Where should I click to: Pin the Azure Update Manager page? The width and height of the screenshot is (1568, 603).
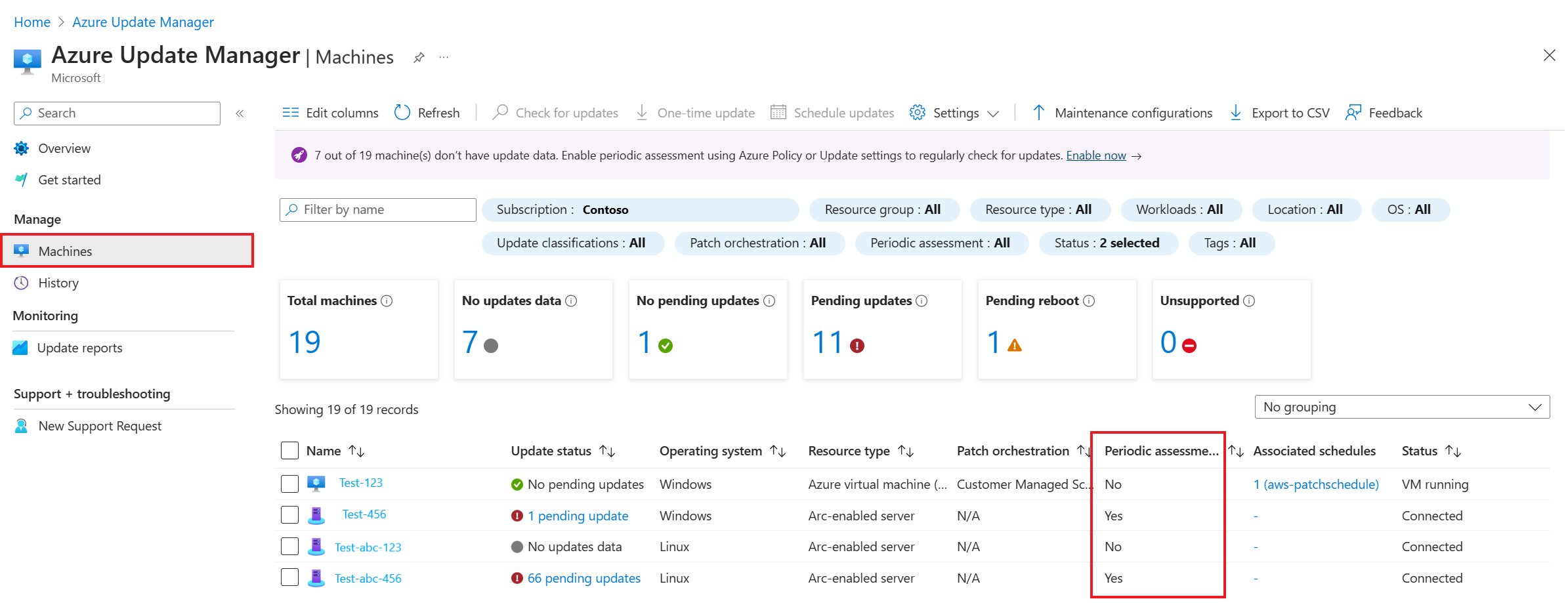[419, 57]
